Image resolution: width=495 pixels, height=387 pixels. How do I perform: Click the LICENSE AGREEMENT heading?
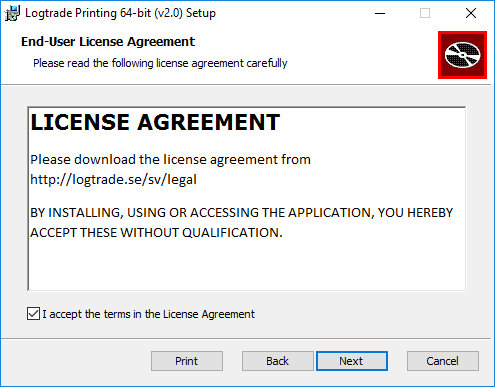(x=155, y=122)
